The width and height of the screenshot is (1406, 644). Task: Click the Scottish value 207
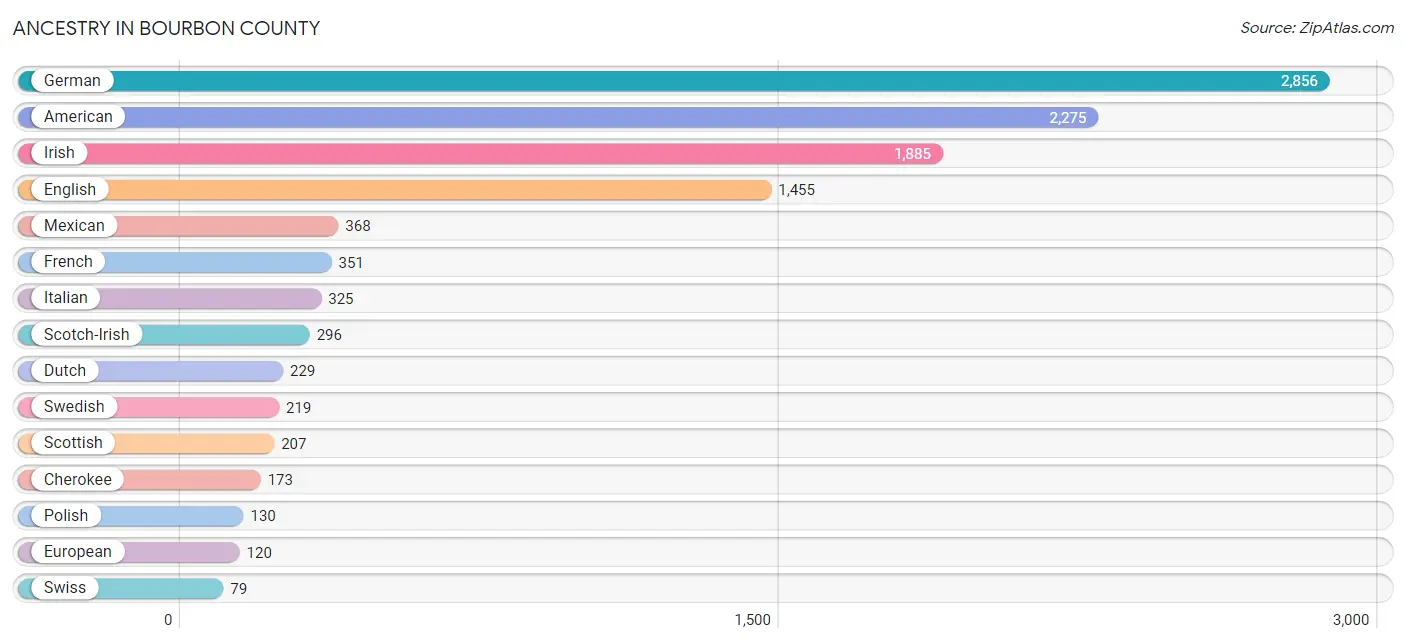pyautogui.click(x=294, y=443)
